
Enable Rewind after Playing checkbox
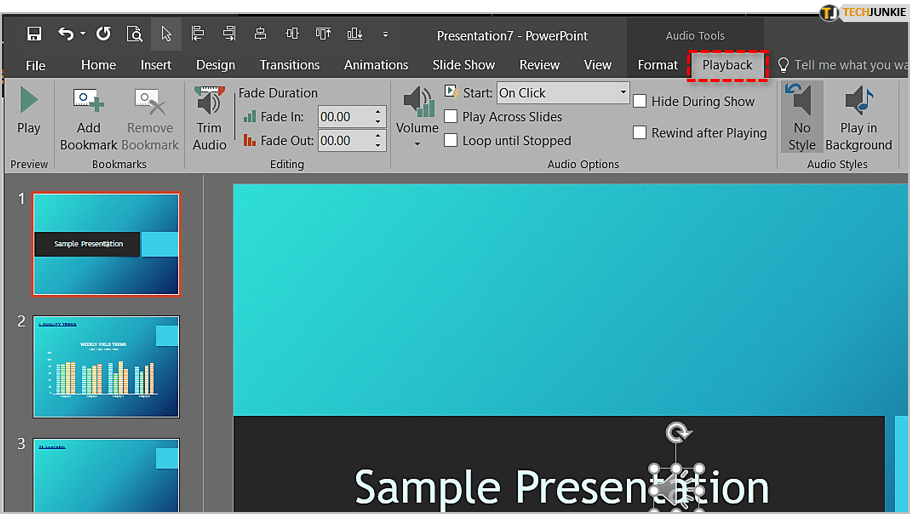640,133
